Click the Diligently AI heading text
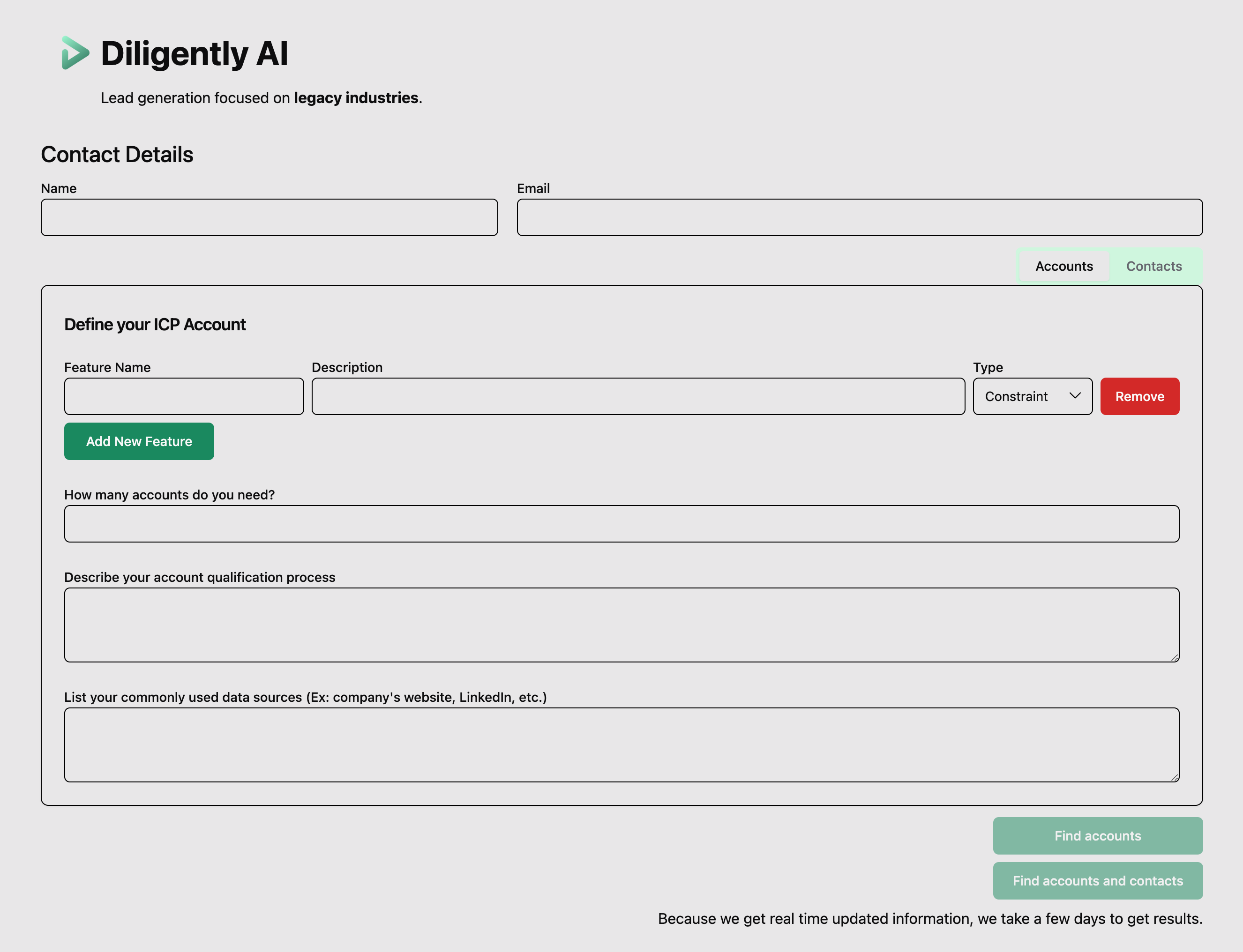The height and width of the screenshot is (952, 1243). (x=195, y=54)
